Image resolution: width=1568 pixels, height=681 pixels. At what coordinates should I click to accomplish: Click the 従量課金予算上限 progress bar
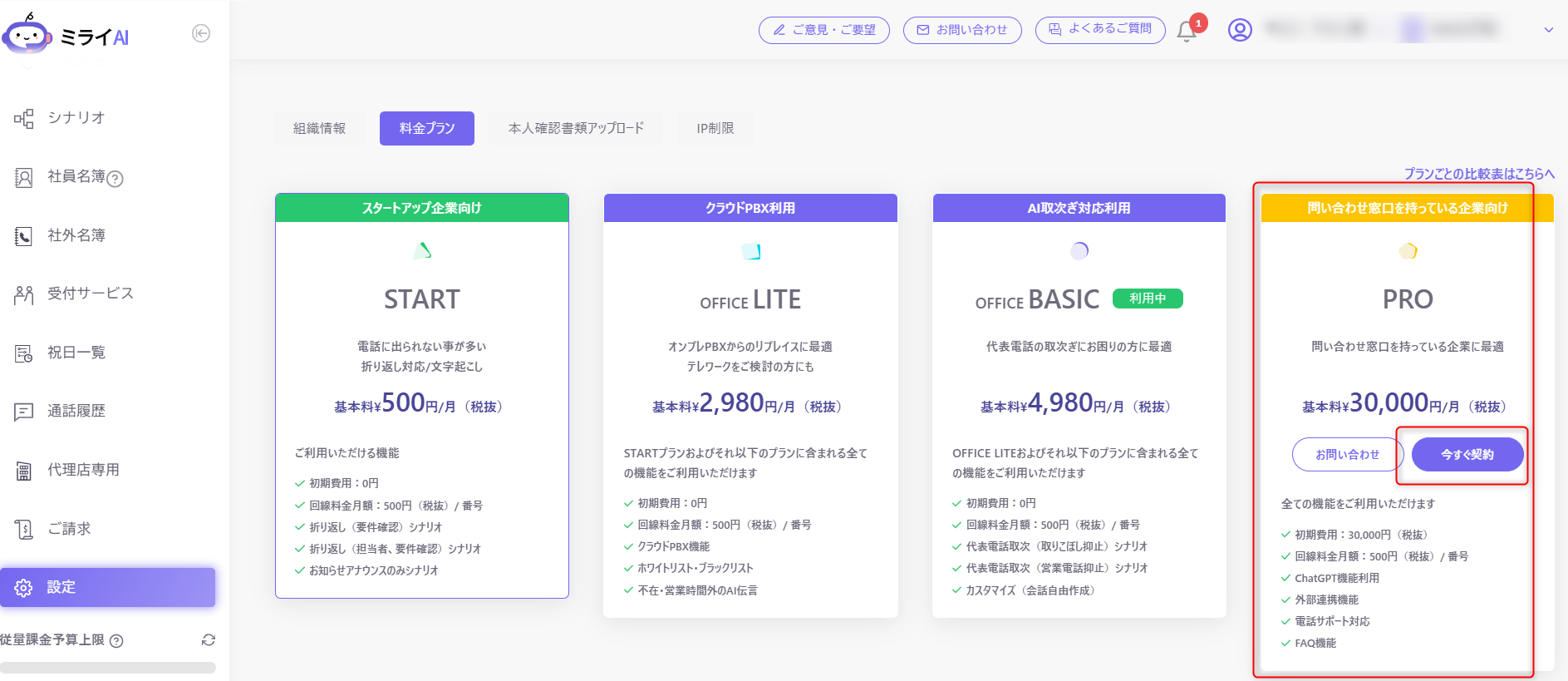coord(108,667)
